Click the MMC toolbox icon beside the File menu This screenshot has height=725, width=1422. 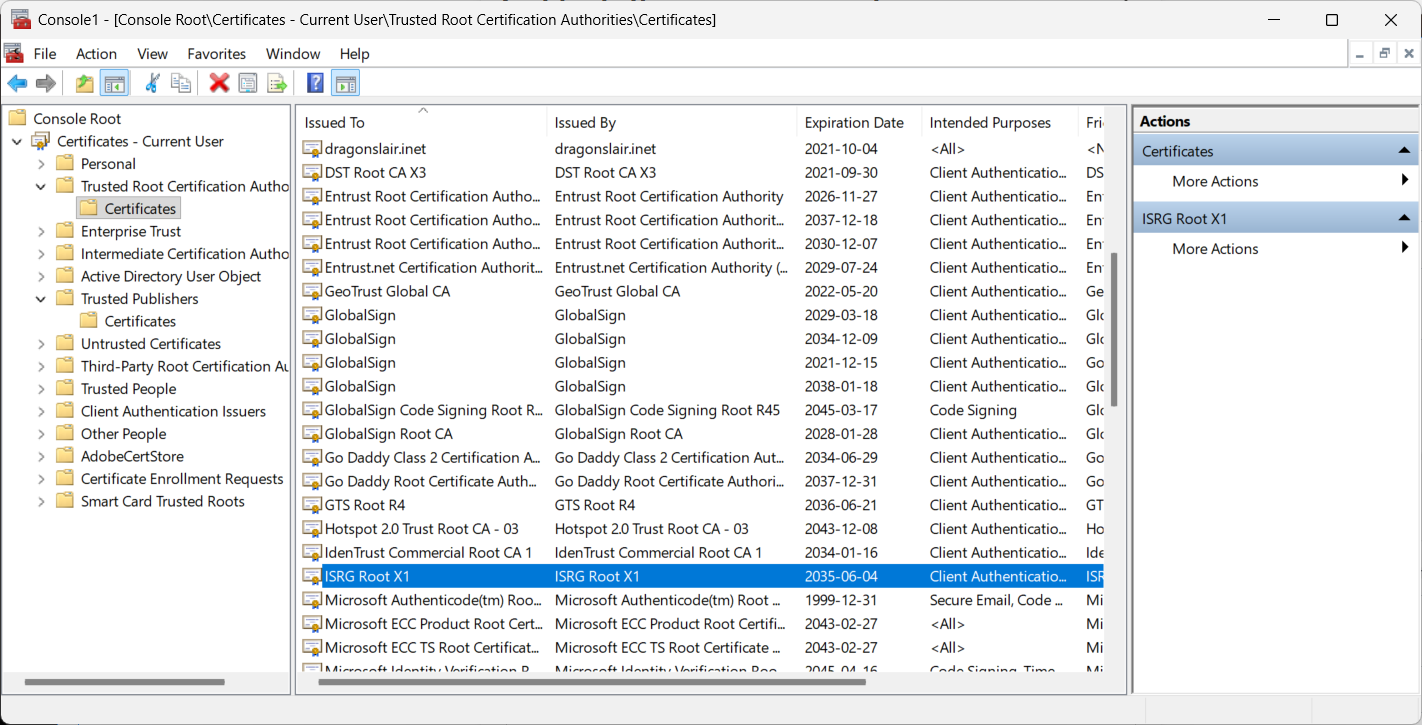click(x=14, y=53)
